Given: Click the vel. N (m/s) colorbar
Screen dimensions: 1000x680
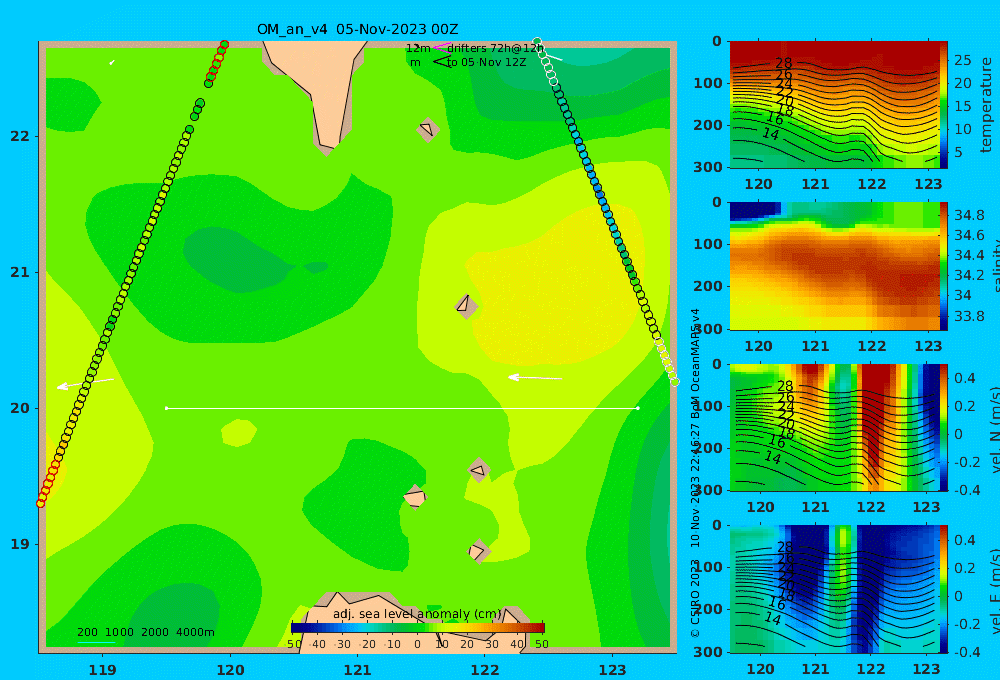Looking at the screenshot, I should (944, 427).
